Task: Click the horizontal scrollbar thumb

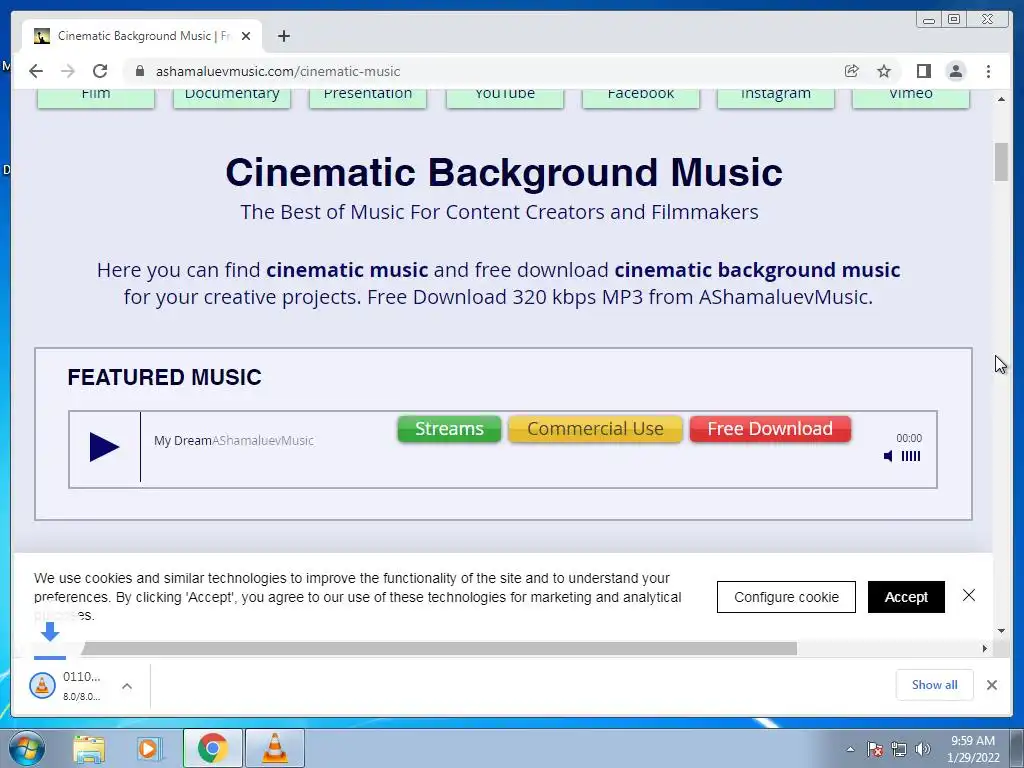Action: click(439, 648)
